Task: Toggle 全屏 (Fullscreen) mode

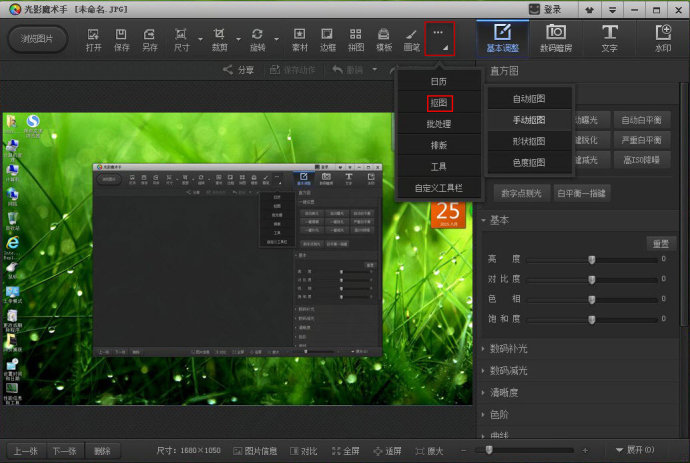Action: pyautogui.click(x=347, y=450)
